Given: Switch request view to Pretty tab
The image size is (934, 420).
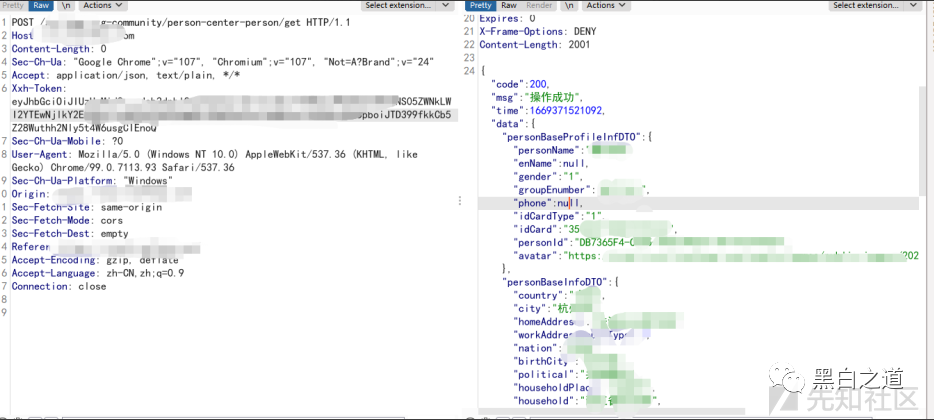Looking at the screenshot, I should (13, 6).
